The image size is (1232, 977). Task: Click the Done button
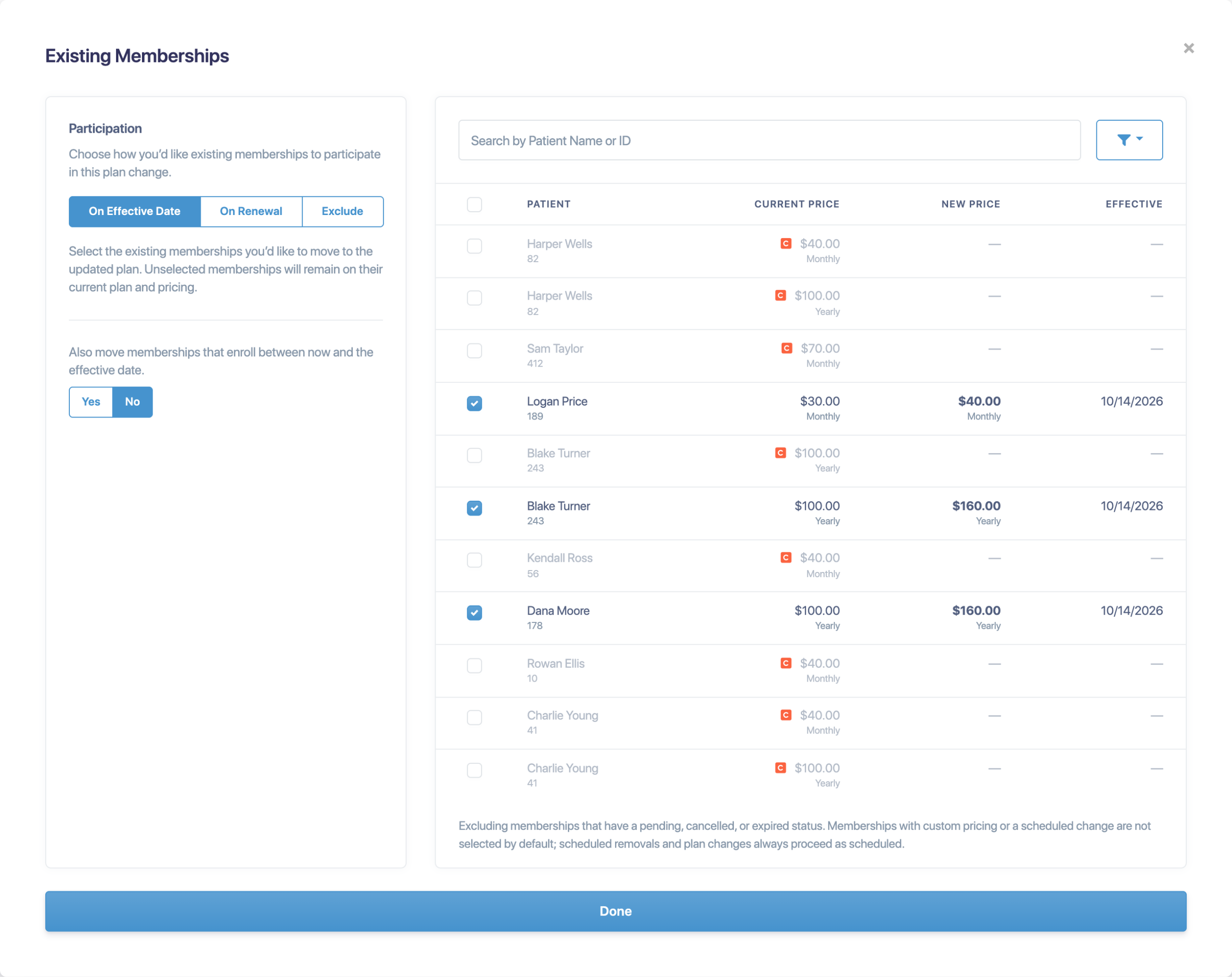[x=616, y=911]
